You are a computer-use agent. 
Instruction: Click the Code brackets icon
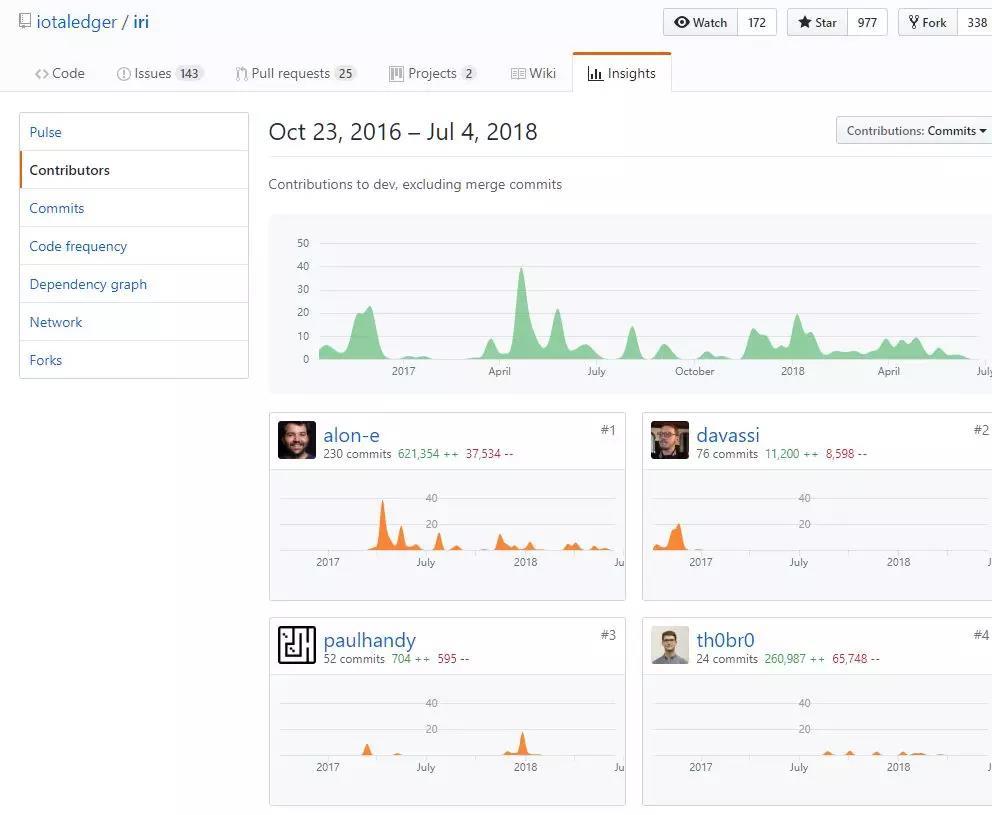click(42, 74)
